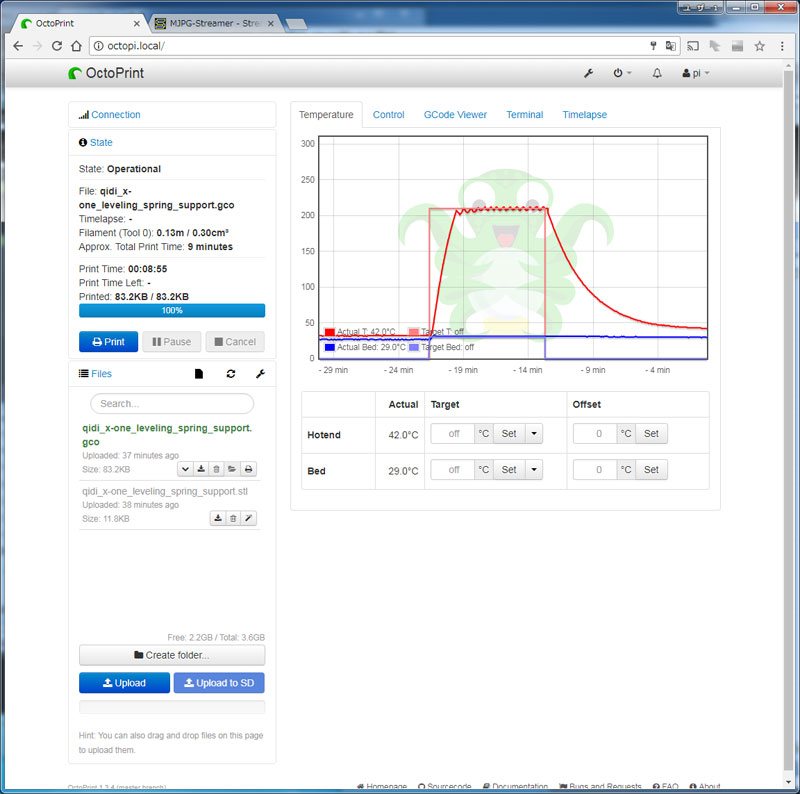The width and height of the screenshot is (800, 794).
Task: Click the print progress bar at 100%
Action: tap(172, 310)
